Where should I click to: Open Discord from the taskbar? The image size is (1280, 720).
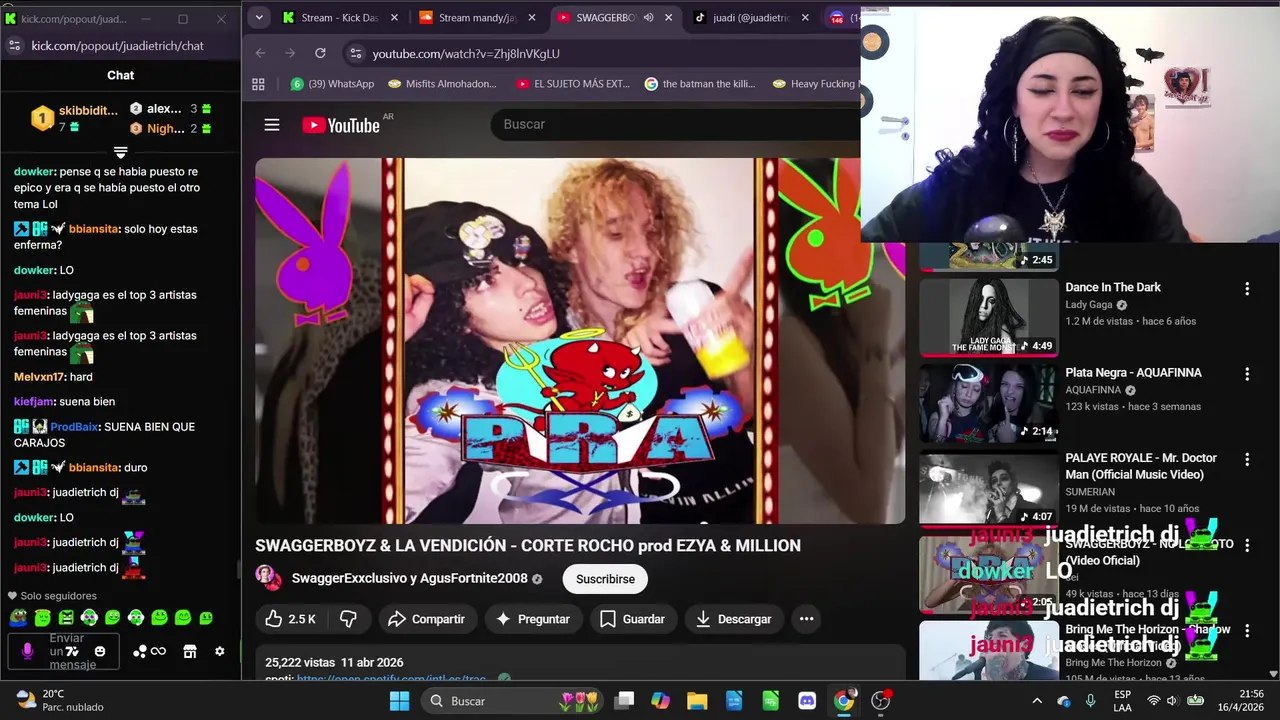coord(807,700)
